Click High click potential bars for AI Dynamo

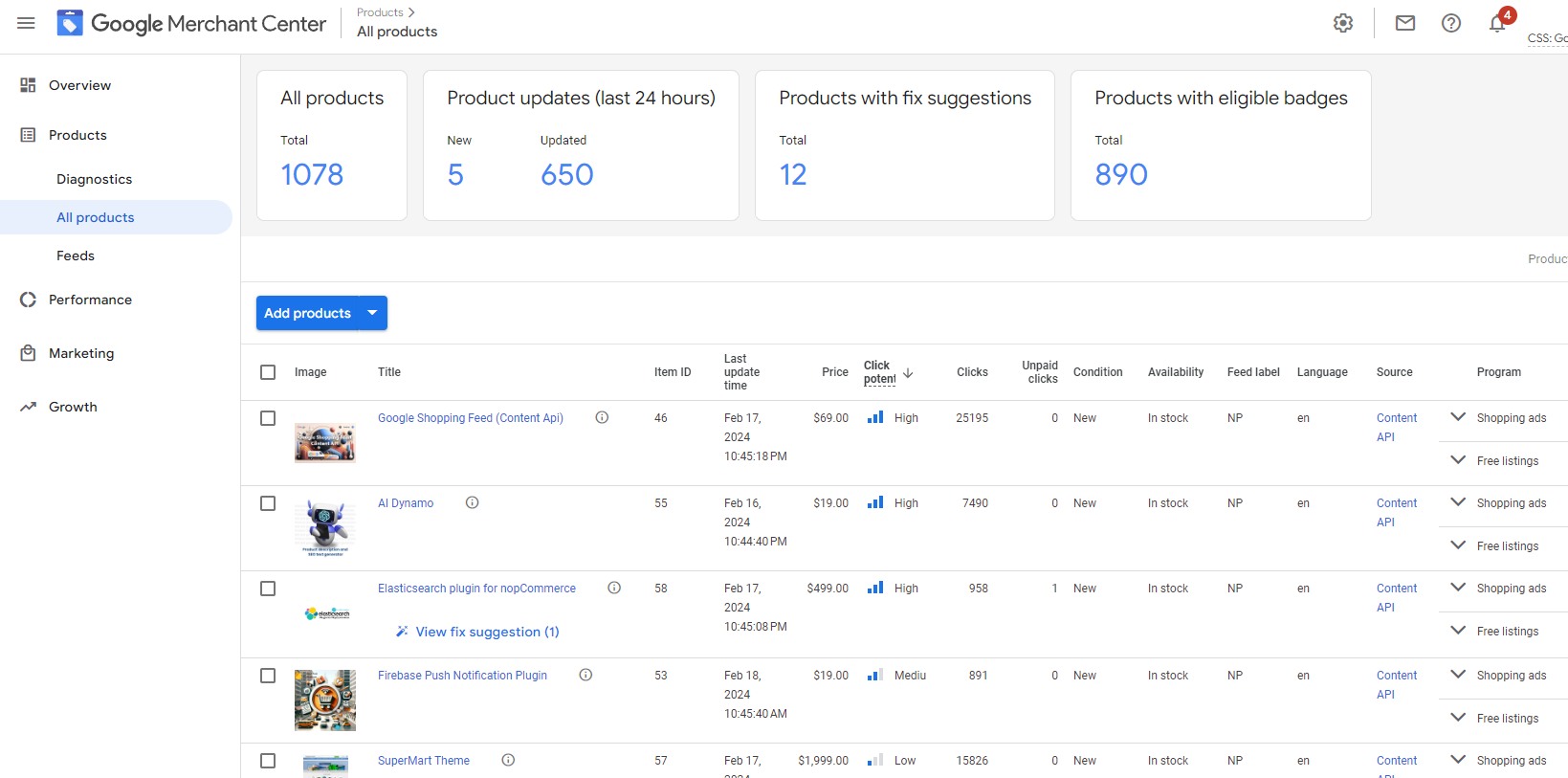[875, 502]
